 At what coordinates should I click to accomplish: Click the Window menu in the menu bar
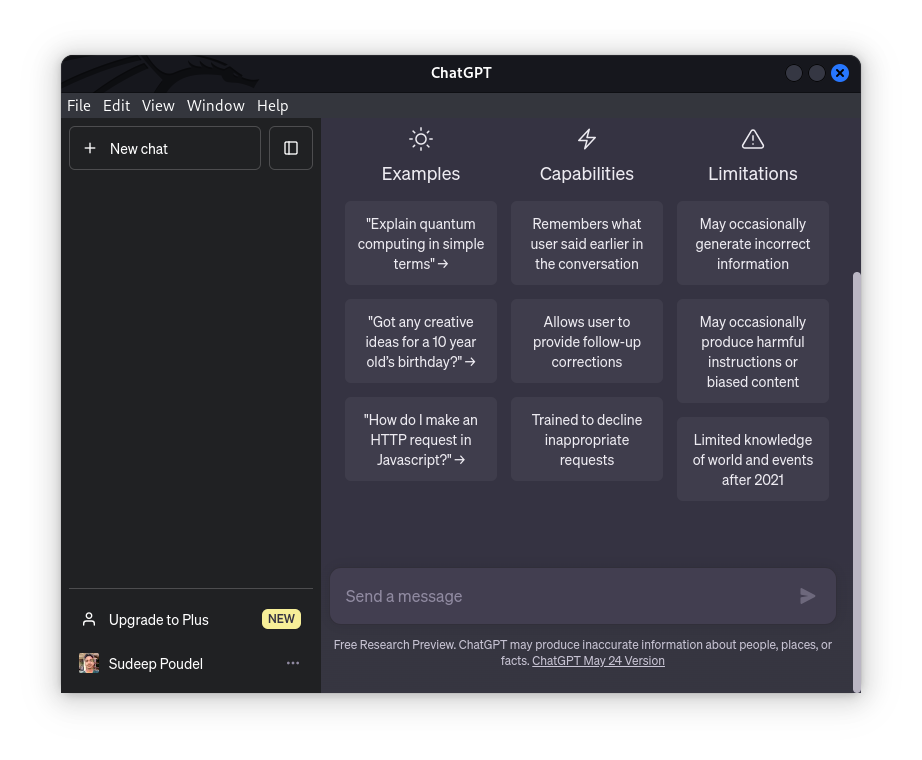click(x=215, y=105)
